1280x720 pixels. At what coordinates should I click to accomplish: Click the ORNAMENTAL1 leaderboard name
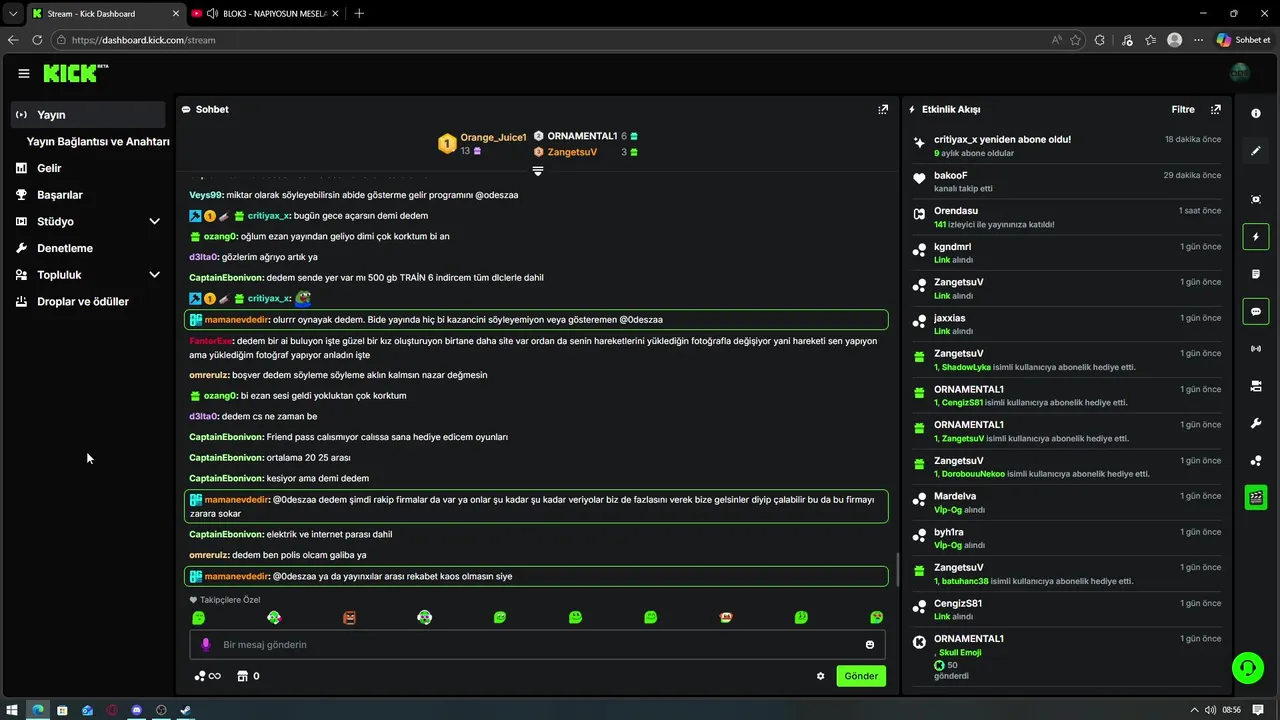coord(582,136)
